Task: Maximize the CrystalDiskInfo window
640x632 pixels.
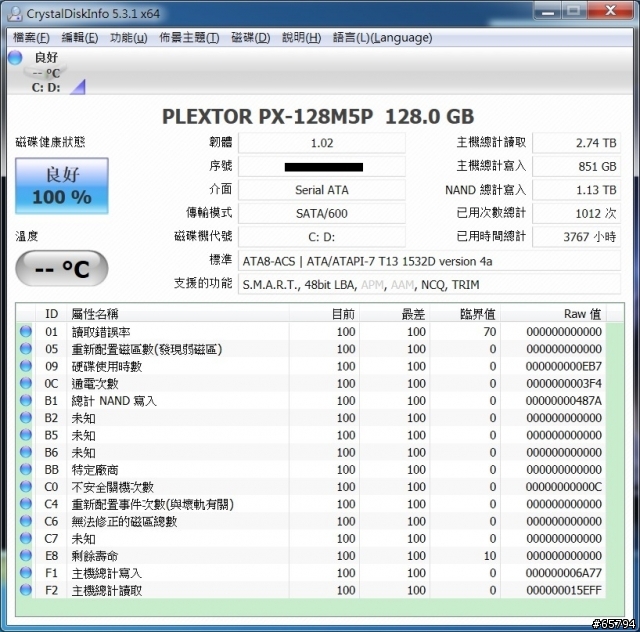Action: (x=574, y=11)
